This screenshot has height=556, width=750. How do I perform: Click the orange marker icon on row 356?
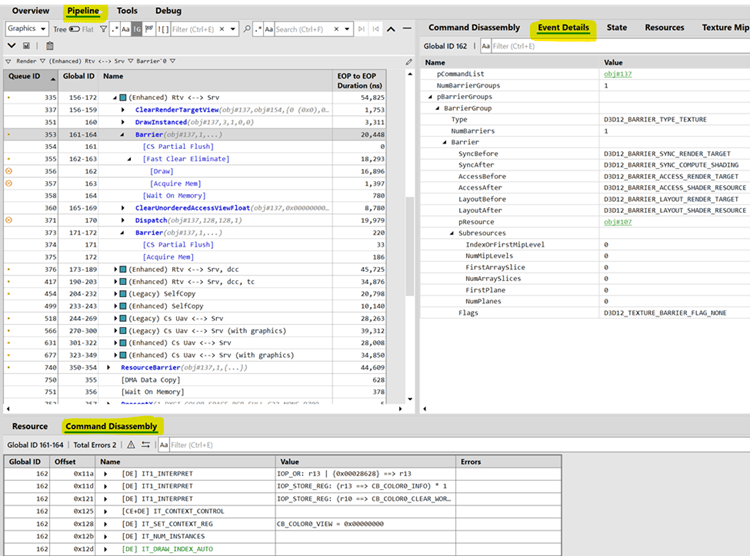point(9,171)
